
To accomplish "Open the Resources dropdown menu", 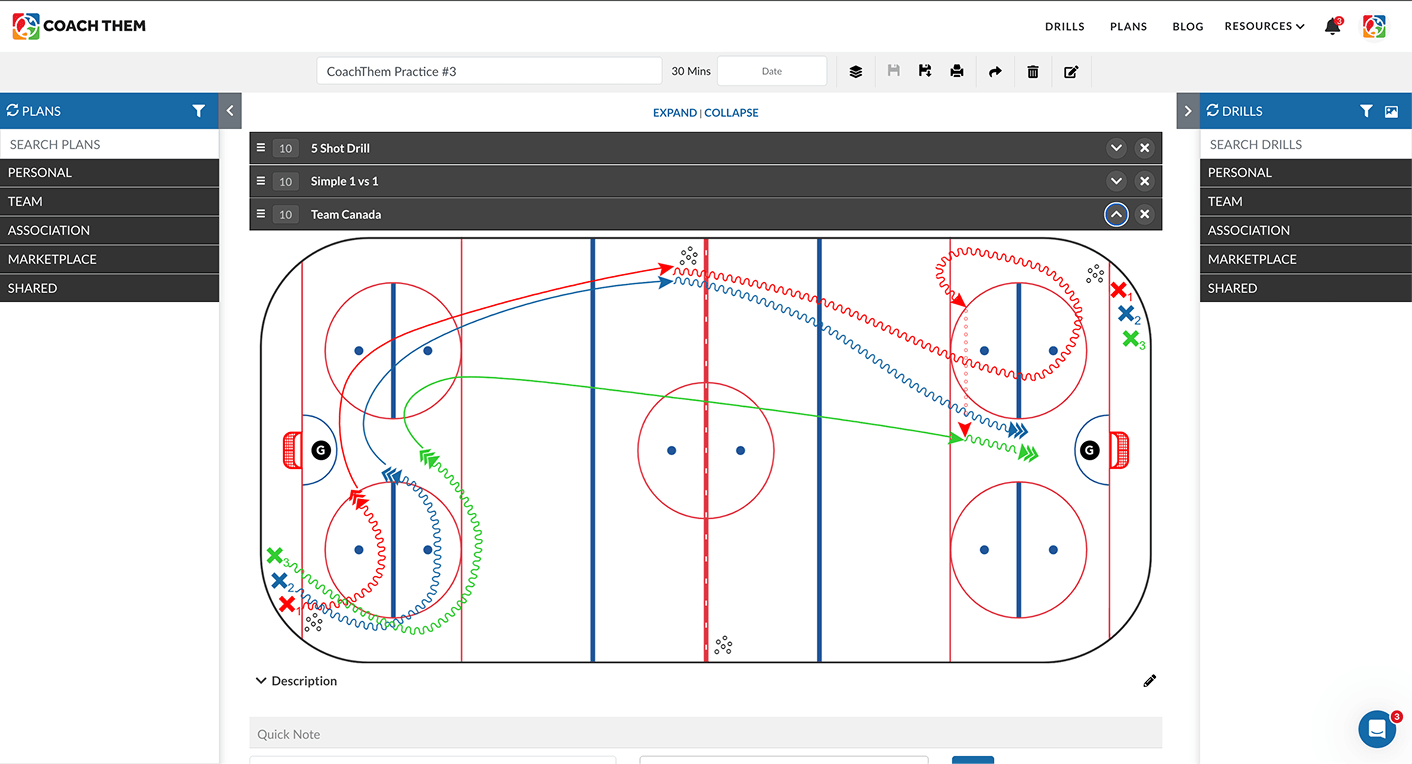I will (1264, 26).
